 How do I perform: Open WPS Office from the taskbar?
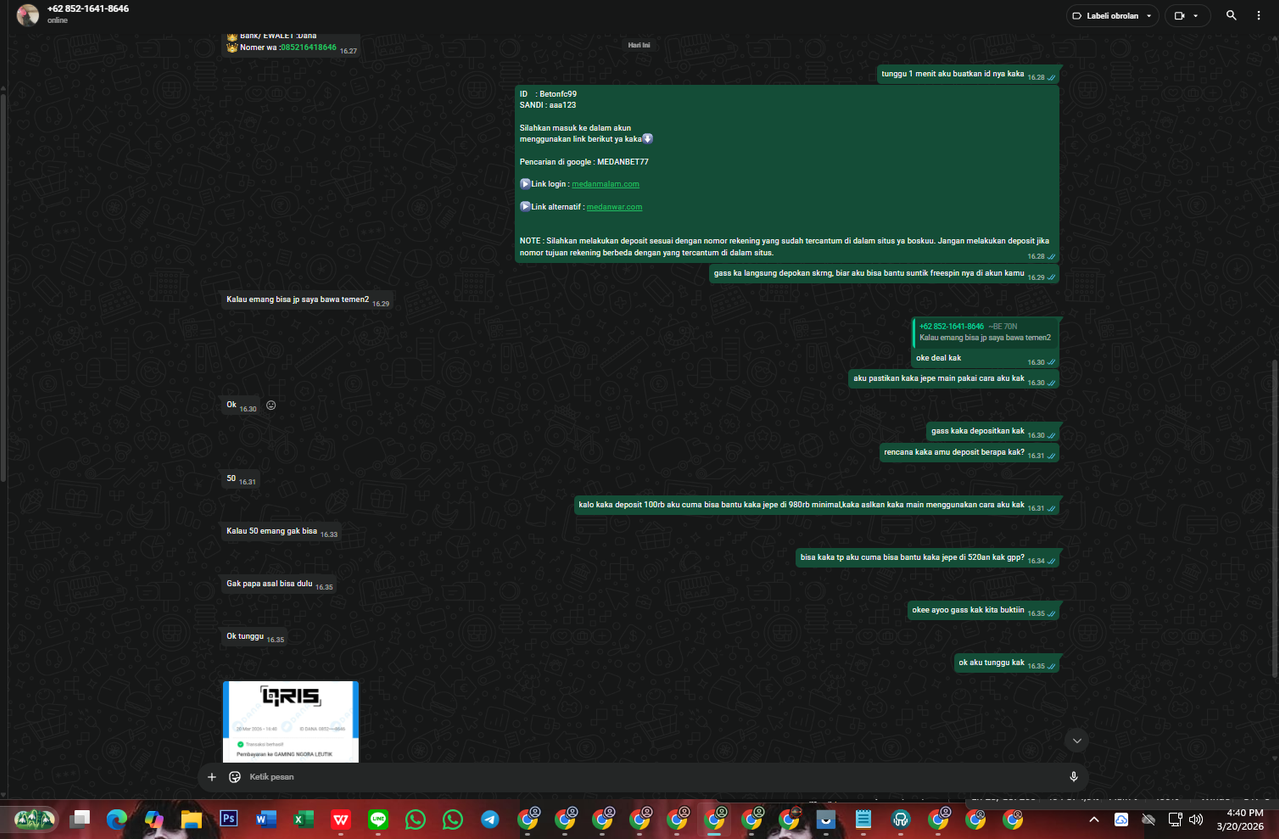pyautogui.click(x=341, y=820)
